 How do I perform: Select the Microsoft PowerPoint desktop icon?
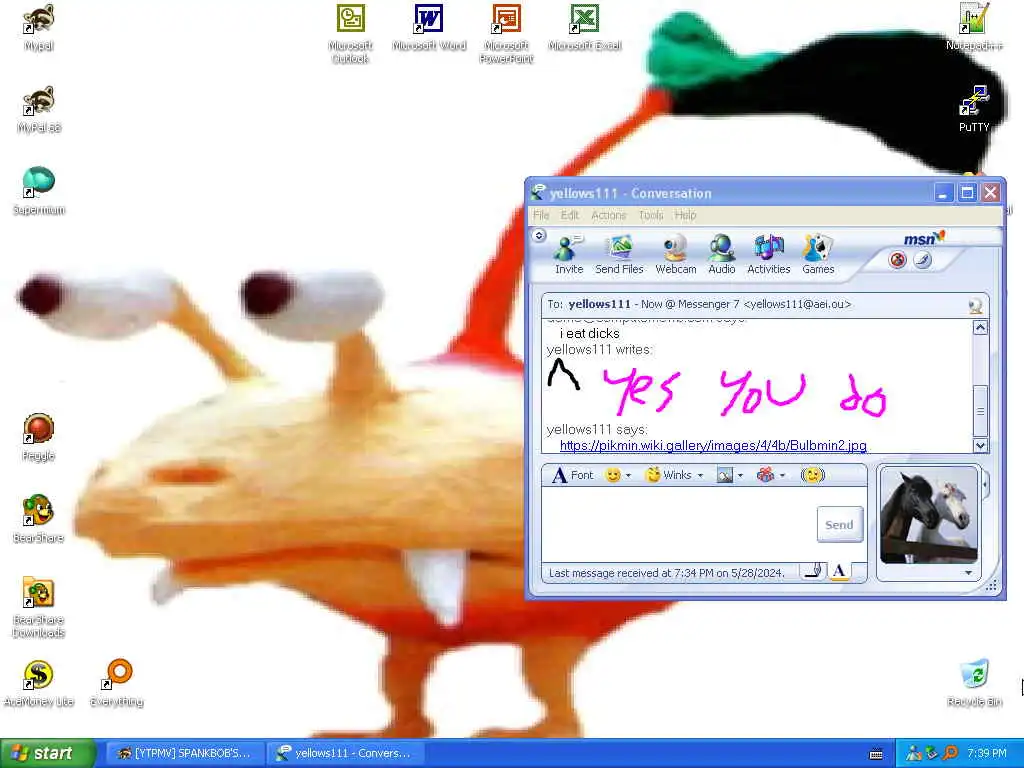pyautogui.click(x=506, y=34)
